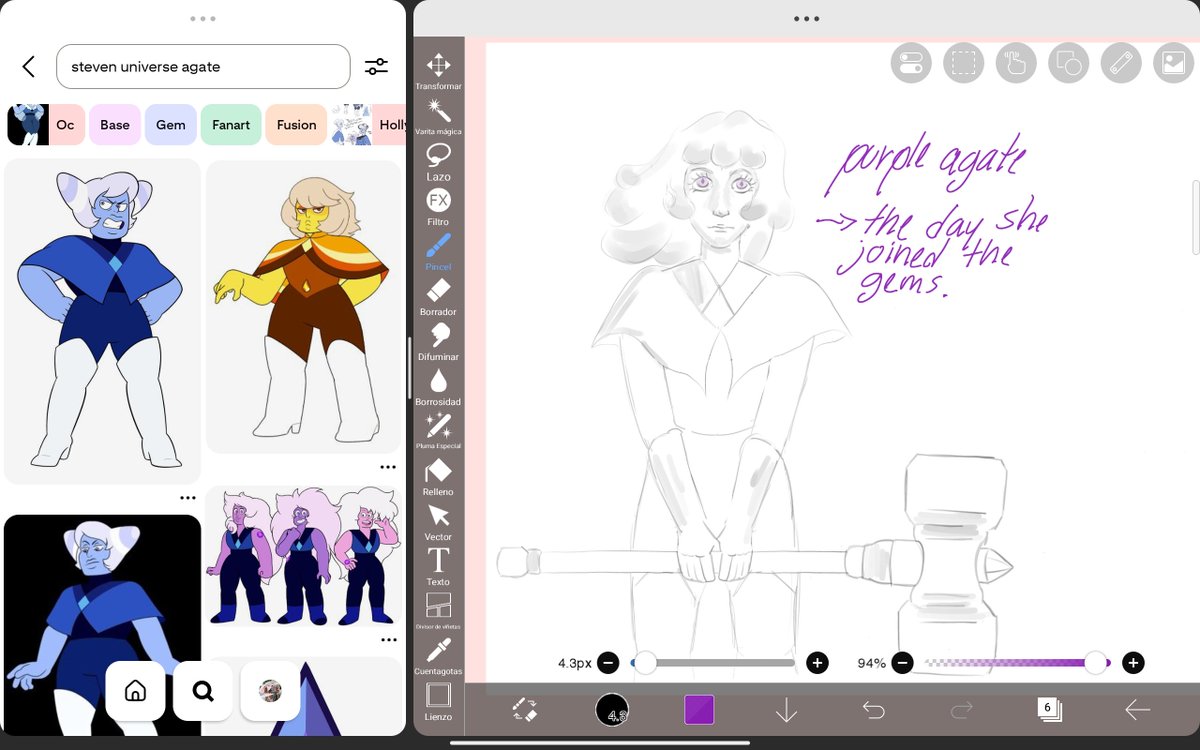Open multitasking dots above drawing app
Screen dimensions: 1200x750
pyautogui.click(x=806, y=18)
